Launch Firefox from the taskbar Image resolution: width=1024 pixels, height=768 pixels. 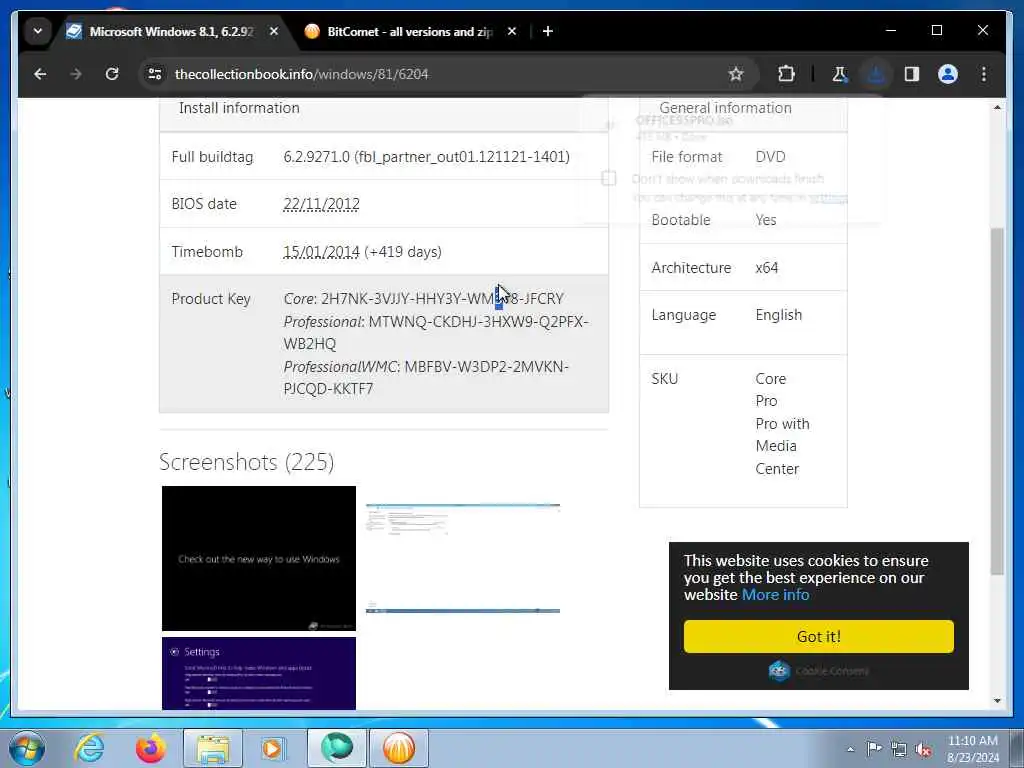click(150, 748)
